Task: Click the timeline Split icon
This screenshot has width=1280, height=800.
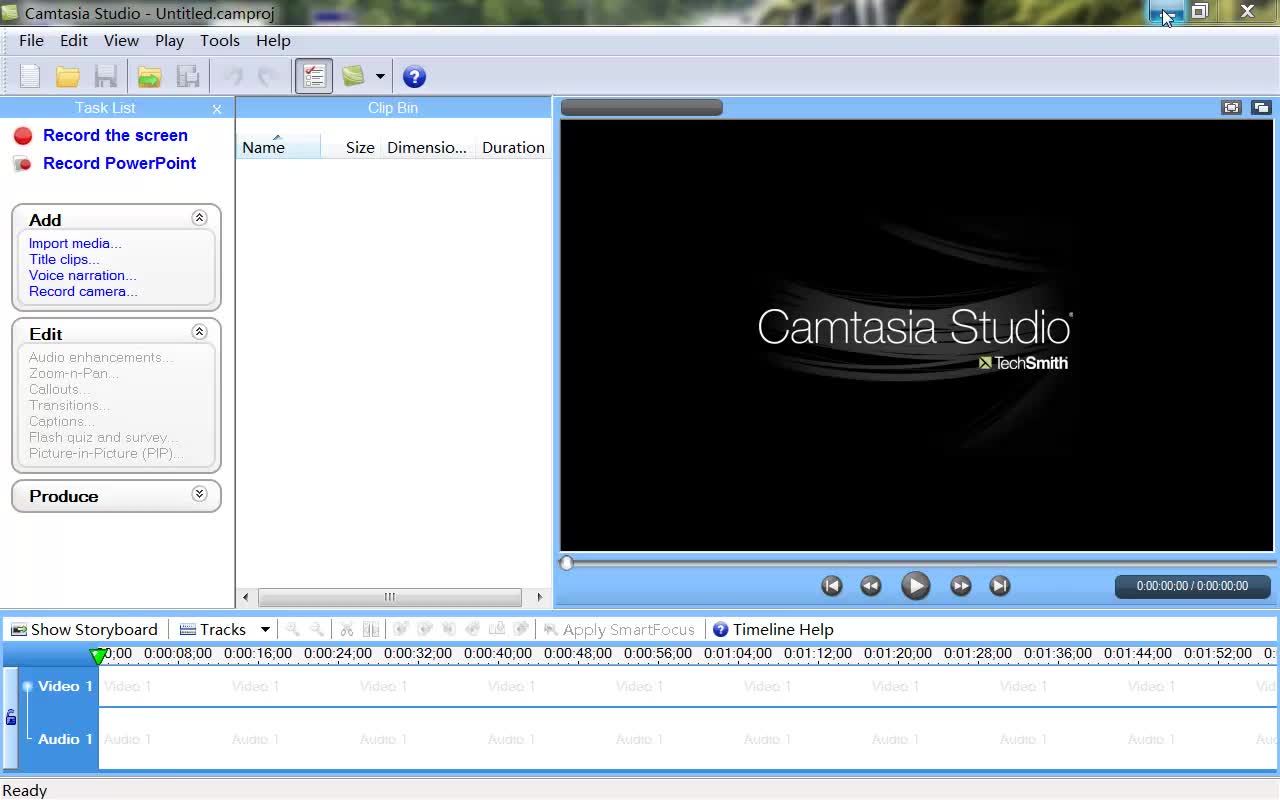Action: pos(371,629)
